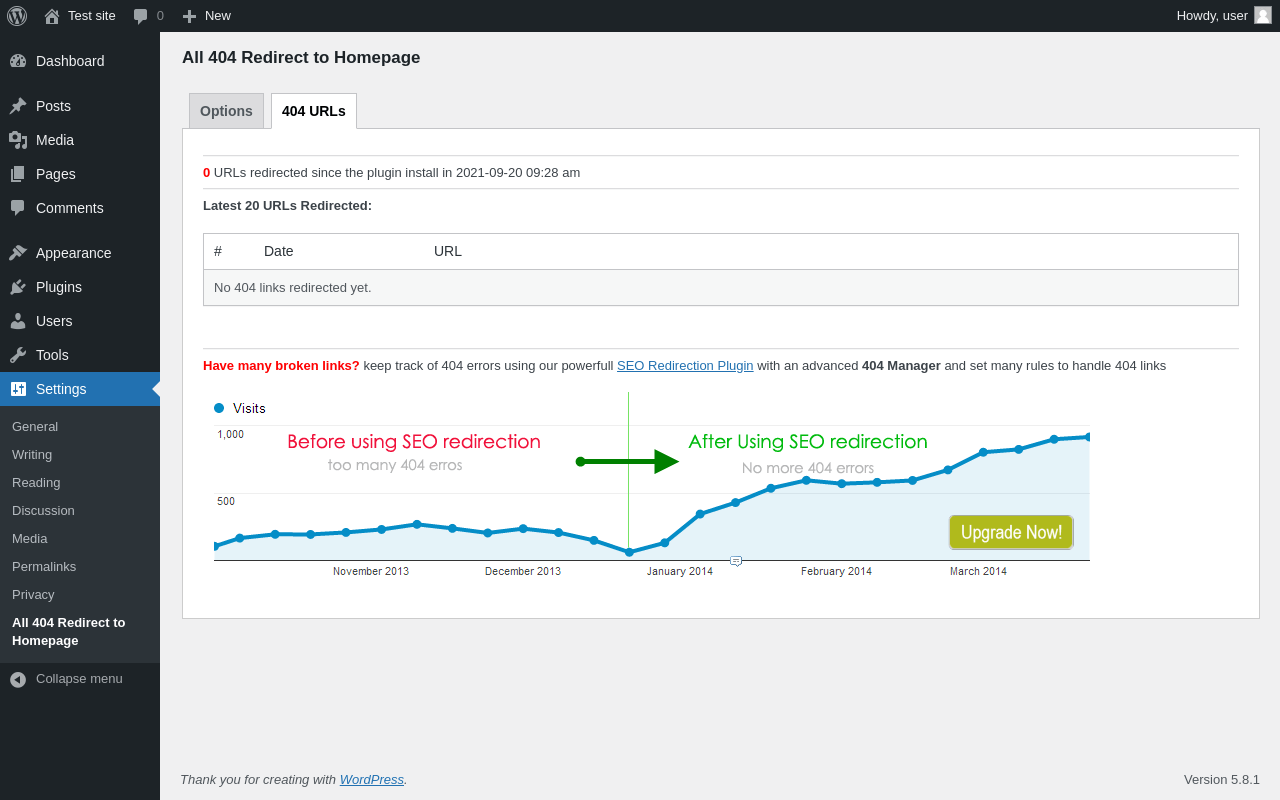Screen dimensions: 1280x800
Task: Open the SEO Redirection Plugin link
Action: tap(685, 366)
